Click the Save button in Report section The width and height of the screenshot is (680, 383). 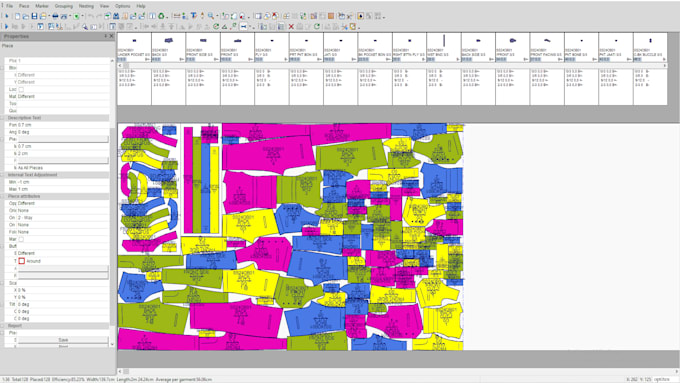pos(63,340)
